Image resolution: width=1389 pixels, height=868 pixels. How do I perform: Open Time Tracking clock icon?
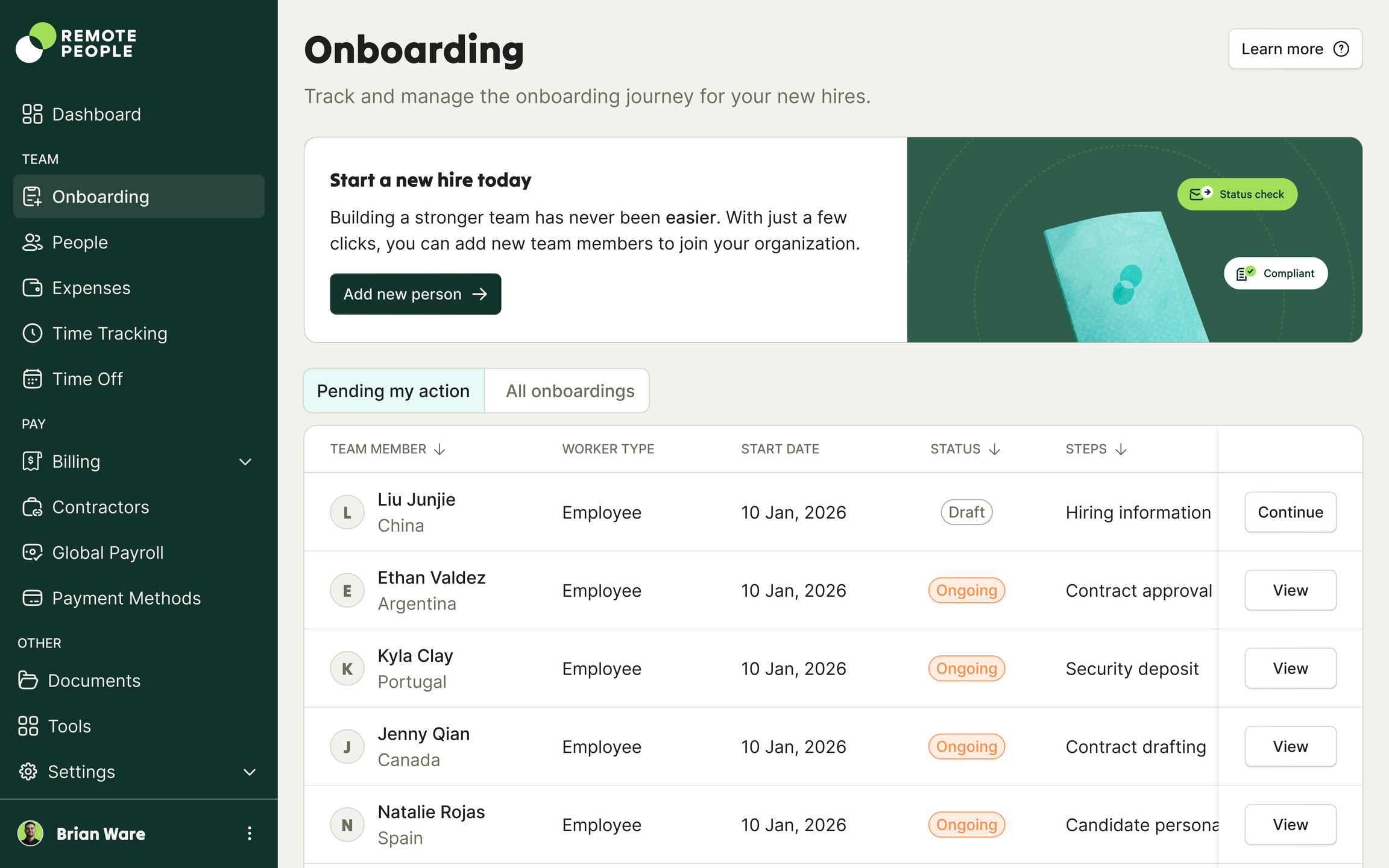32,333
